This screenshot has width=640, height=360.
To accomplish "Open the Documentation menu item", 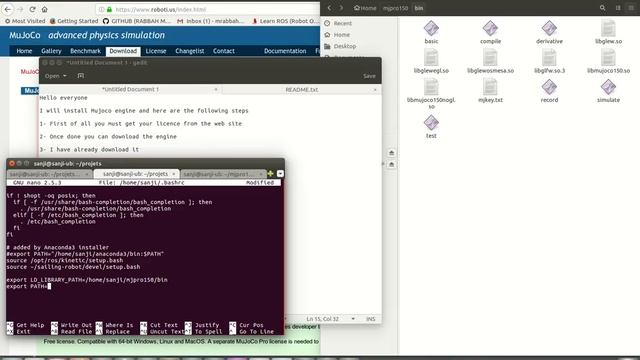I will (x=285, y=51).
